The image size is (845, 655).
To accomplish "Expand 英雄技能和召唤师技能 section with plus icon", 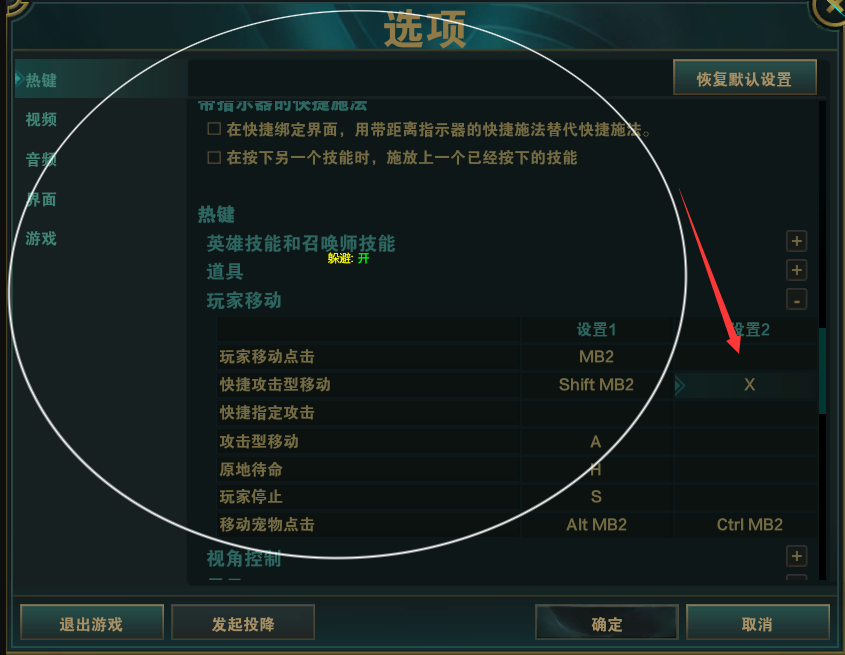I will (796, 241).
